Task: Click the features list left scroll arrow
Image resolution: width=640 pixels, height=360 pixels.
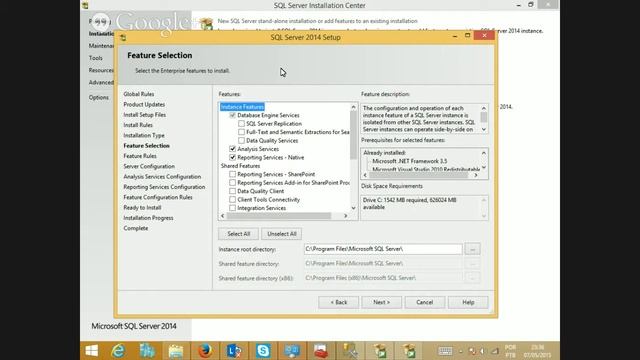Action: pos(223,216)
